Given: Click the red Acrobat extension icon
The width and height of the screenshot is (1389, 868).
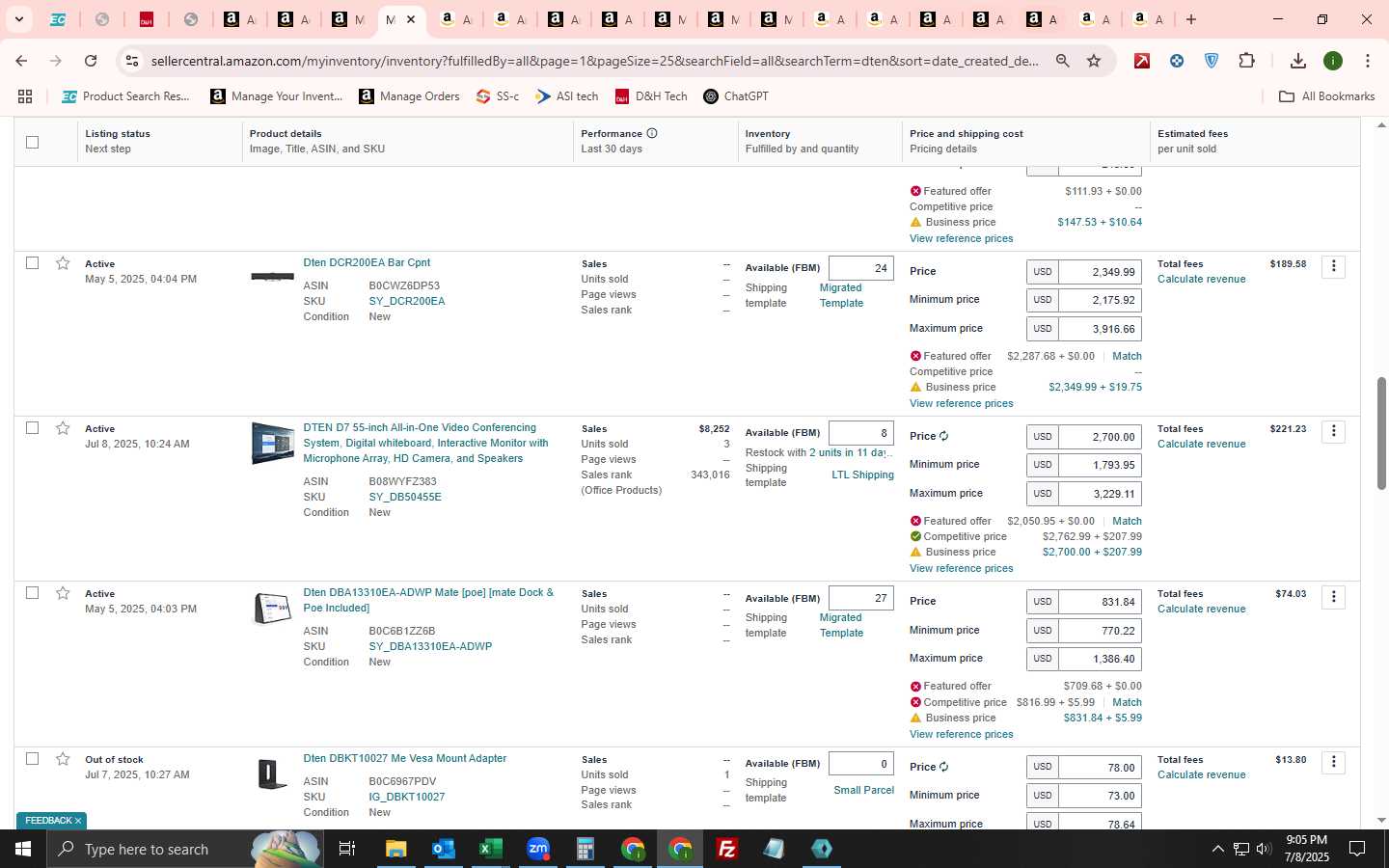Looking at the screenshot, I should click(1142, 61).
